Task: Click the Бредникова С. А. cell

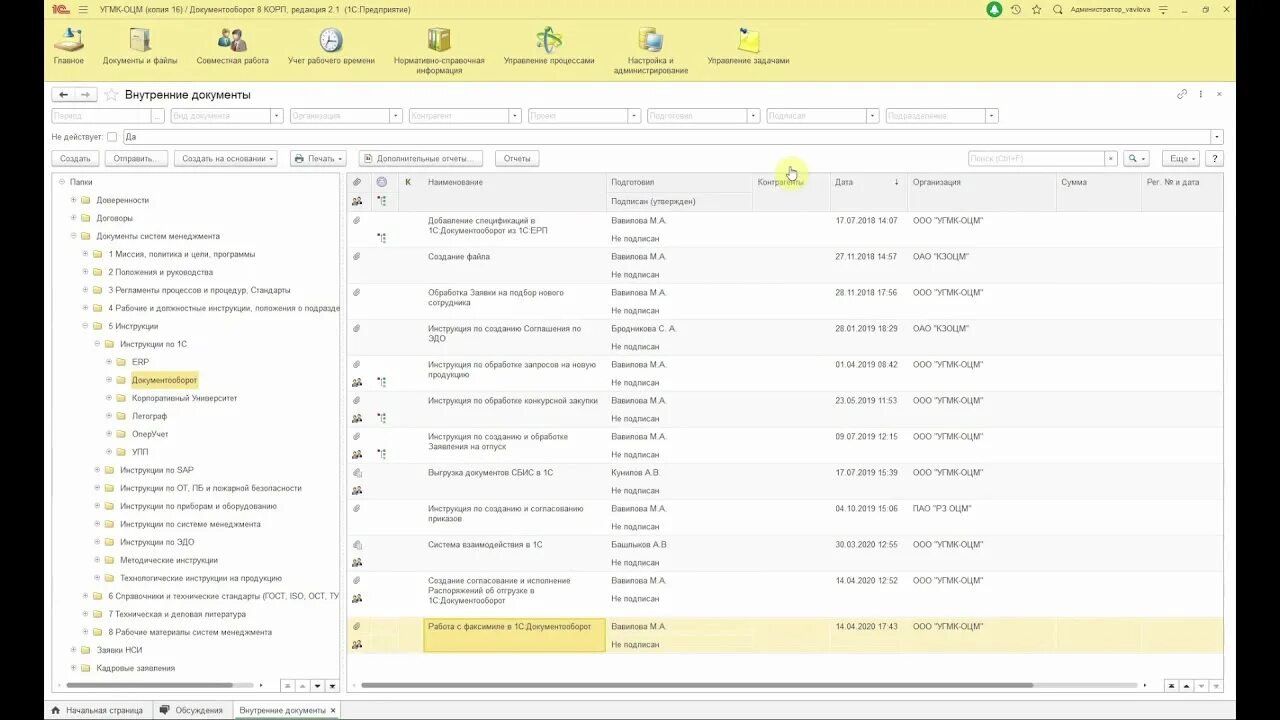Action: 644,329
